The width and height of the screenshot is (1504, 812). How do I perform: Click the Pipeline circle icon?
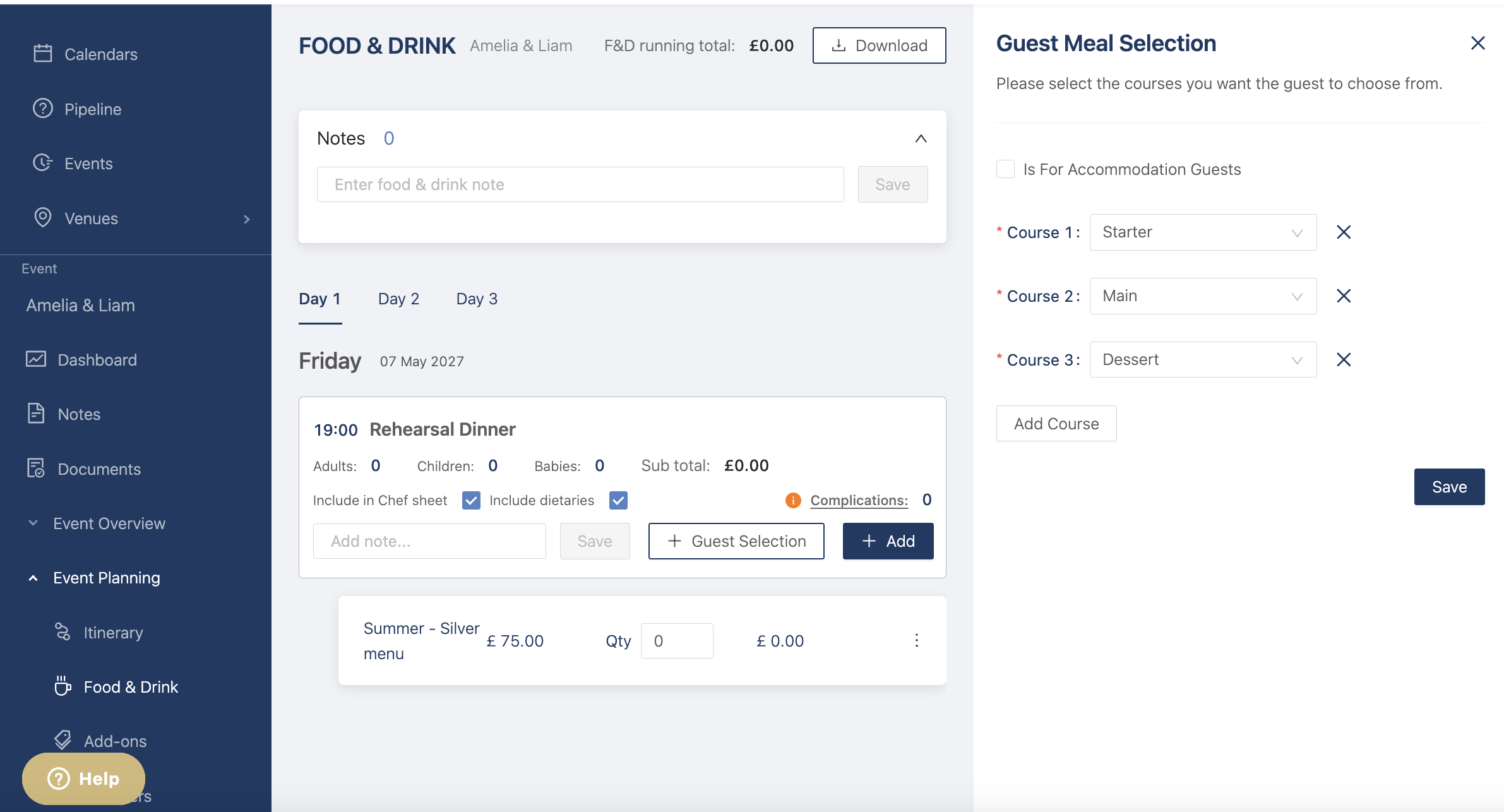[42, 109]
